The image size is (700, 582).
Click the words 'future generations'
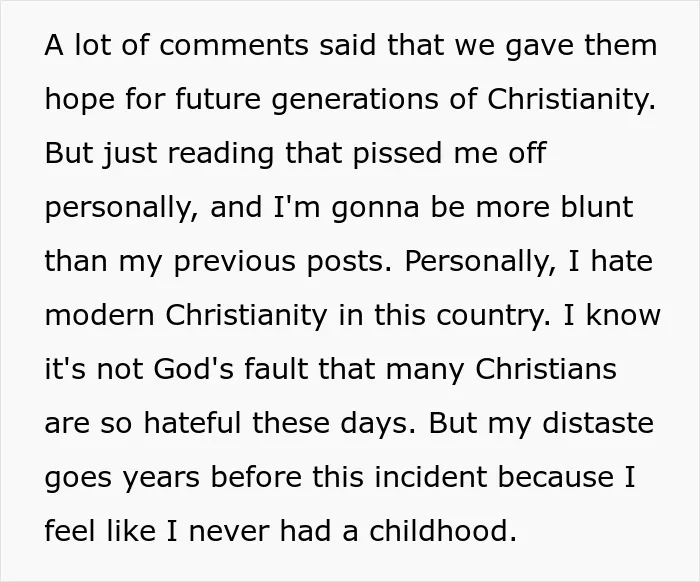pyautogui.click(x=307, y=99)
